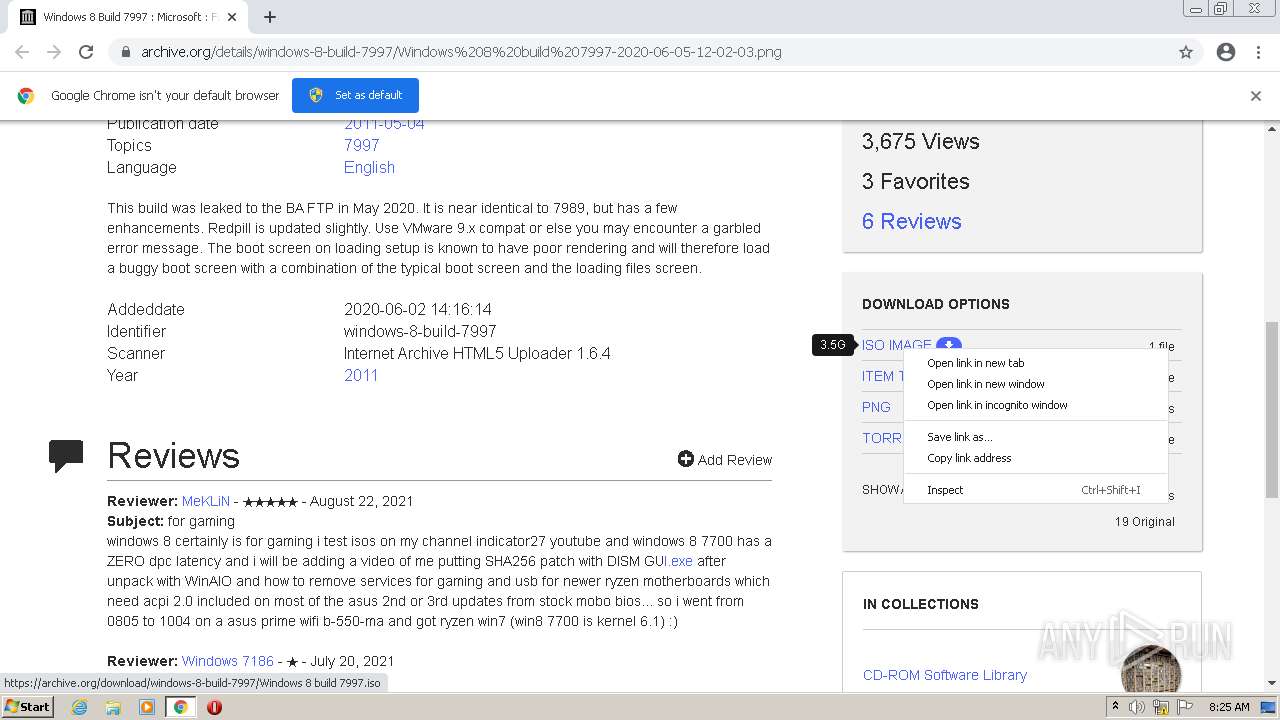1280x720 pixels.
Task: Open reviewer Windows 7186 profile link
Action: tap(228, 661)
